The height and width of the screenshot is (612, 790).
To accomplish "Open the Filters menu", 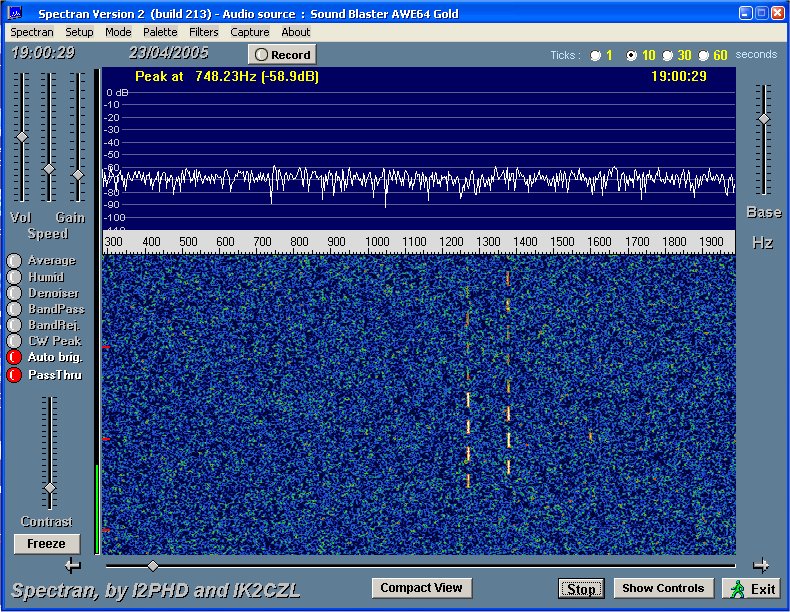I will (204, 32).
